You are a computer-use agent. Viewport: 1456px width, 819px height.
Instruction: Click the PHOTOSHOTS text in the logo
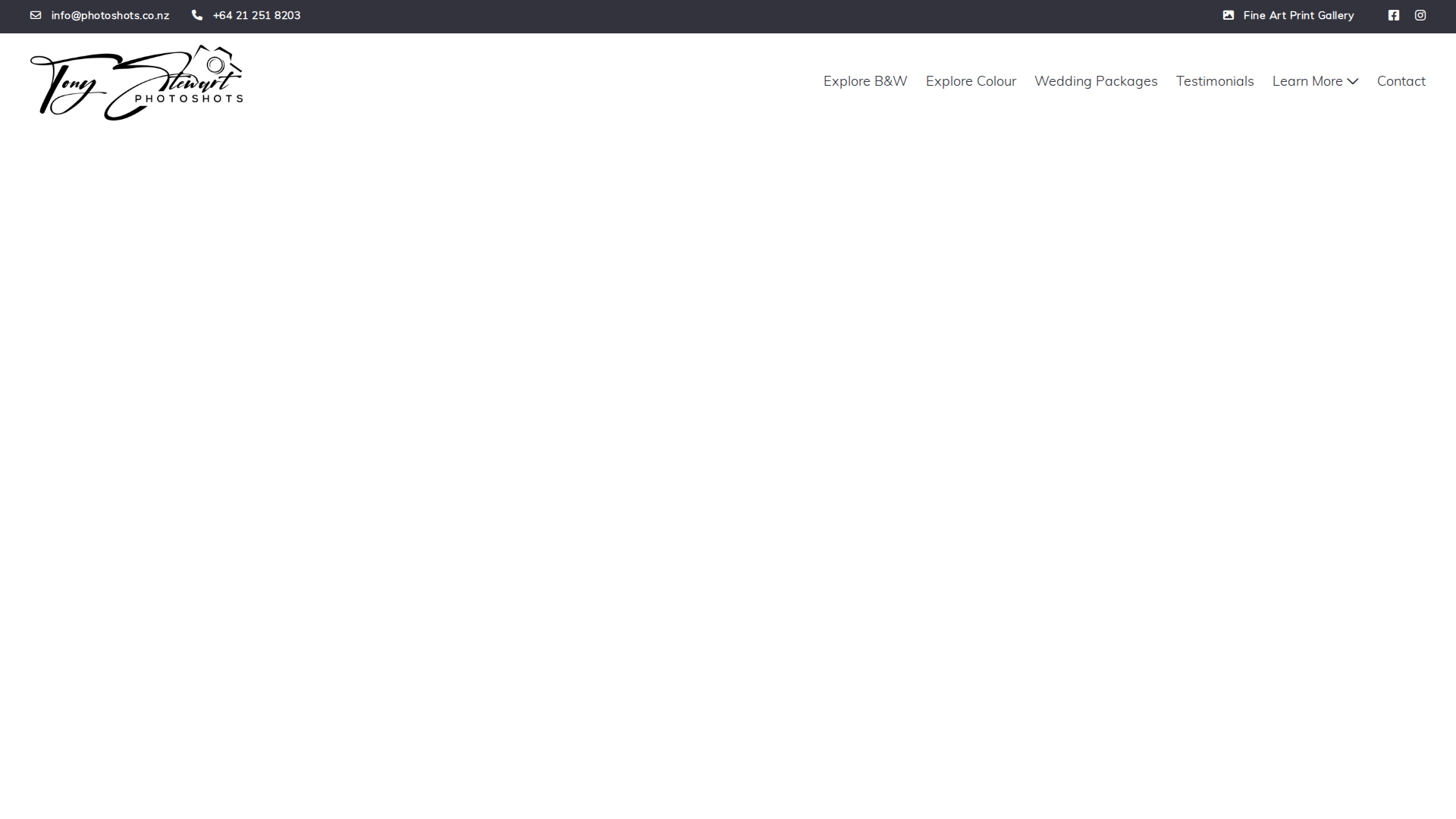coord(189,99)
